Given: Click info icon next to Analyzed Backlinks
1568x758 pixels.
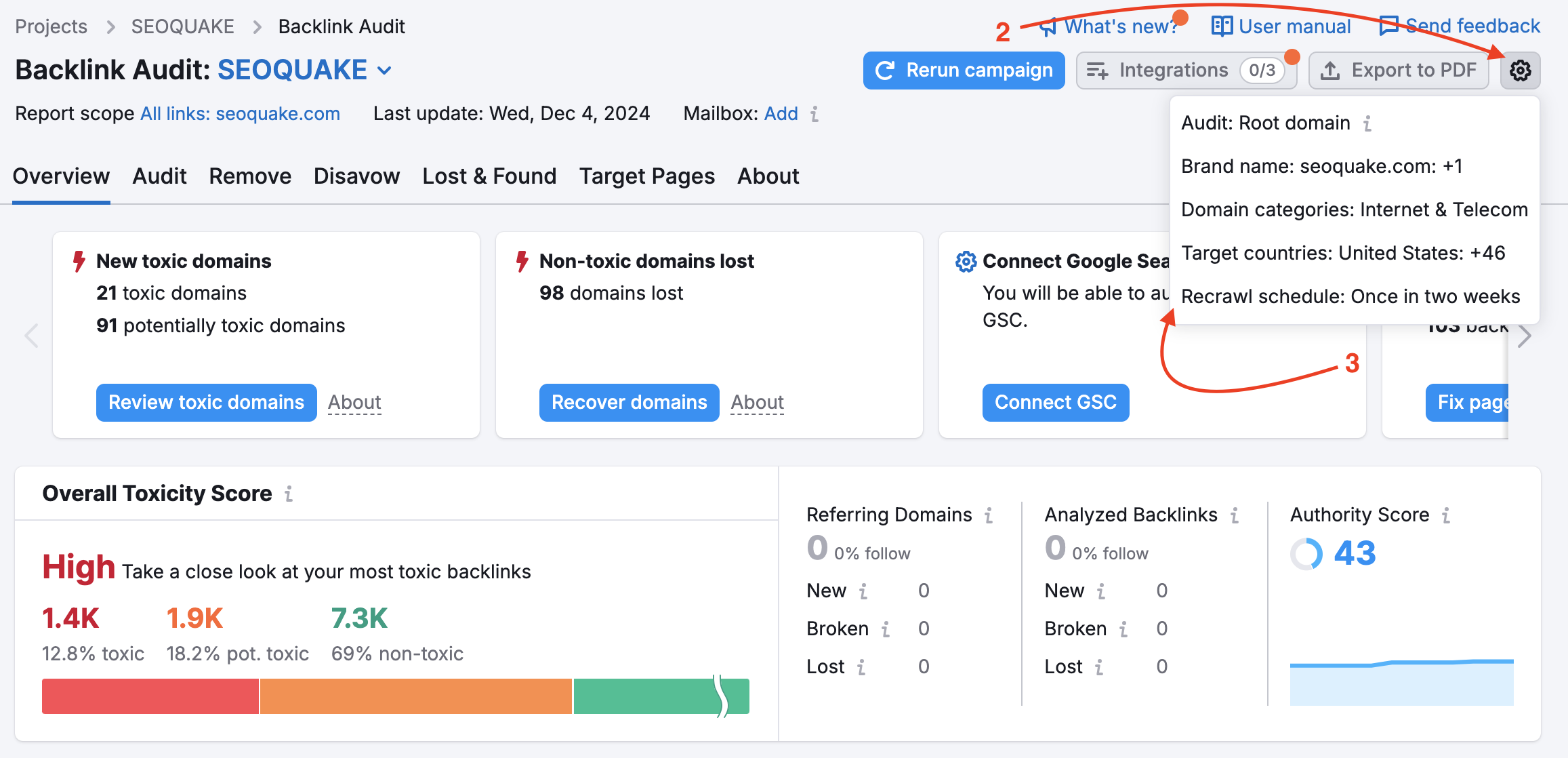Looking at the screenshot, I should coord(1235,515).
